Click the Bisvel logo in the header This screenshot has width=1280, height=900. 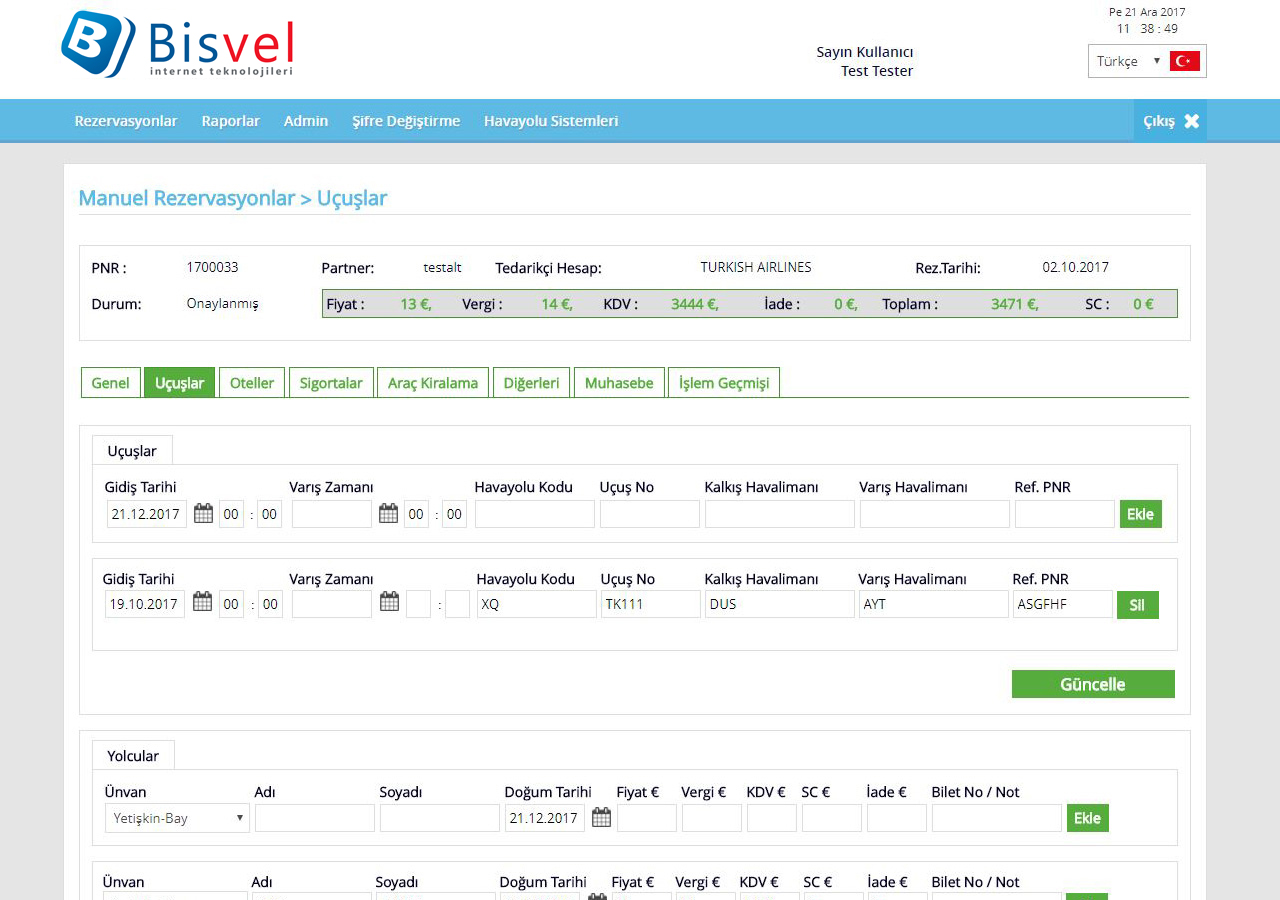[177, 45]
